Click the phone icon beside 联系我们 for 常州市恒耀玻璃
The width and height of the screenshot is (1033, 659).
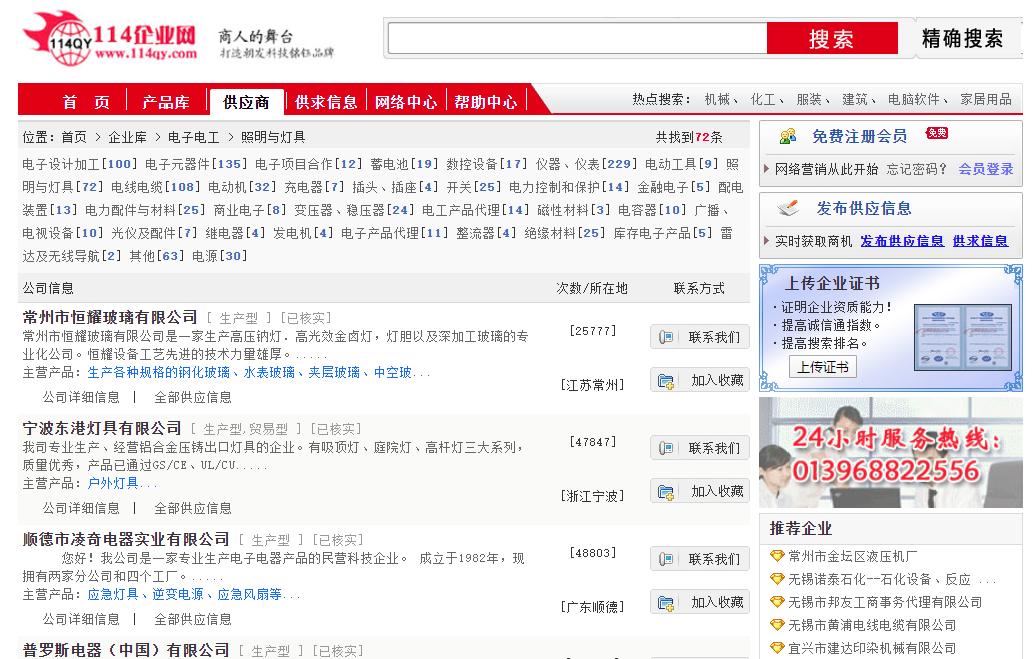[664, 336]
